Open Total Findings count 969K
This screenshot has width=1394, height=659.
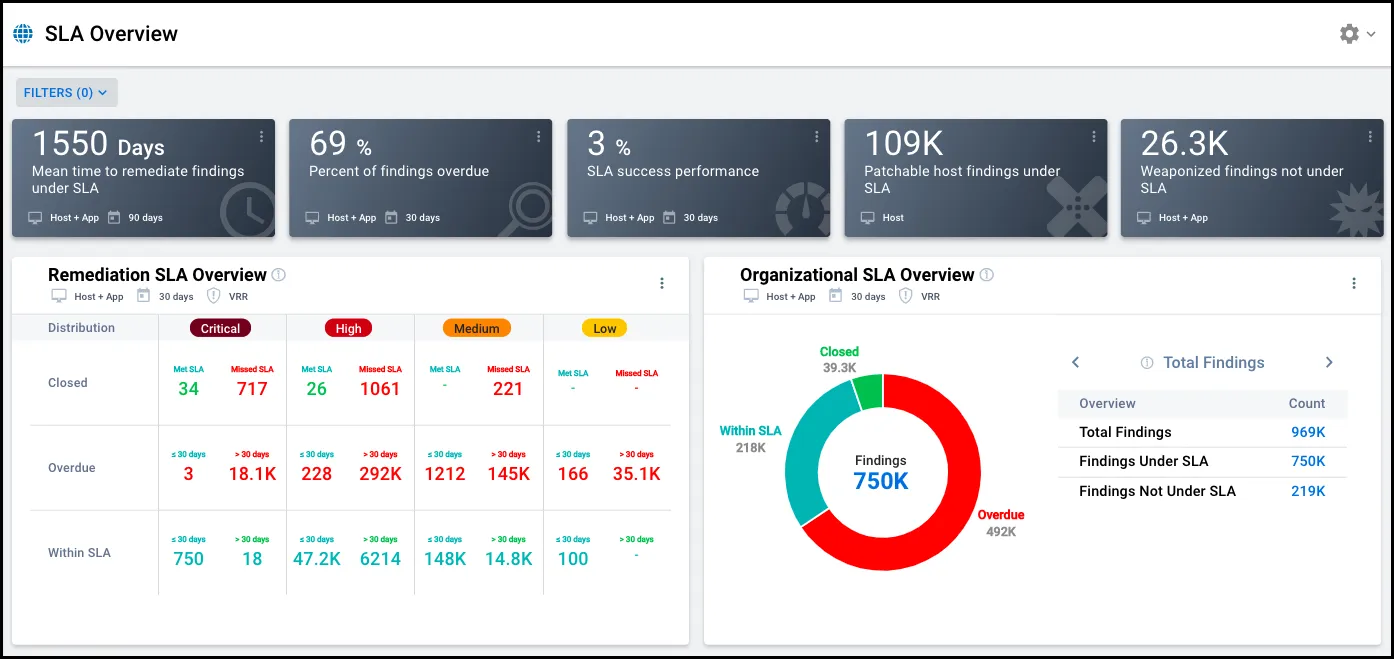(1308, 432)
